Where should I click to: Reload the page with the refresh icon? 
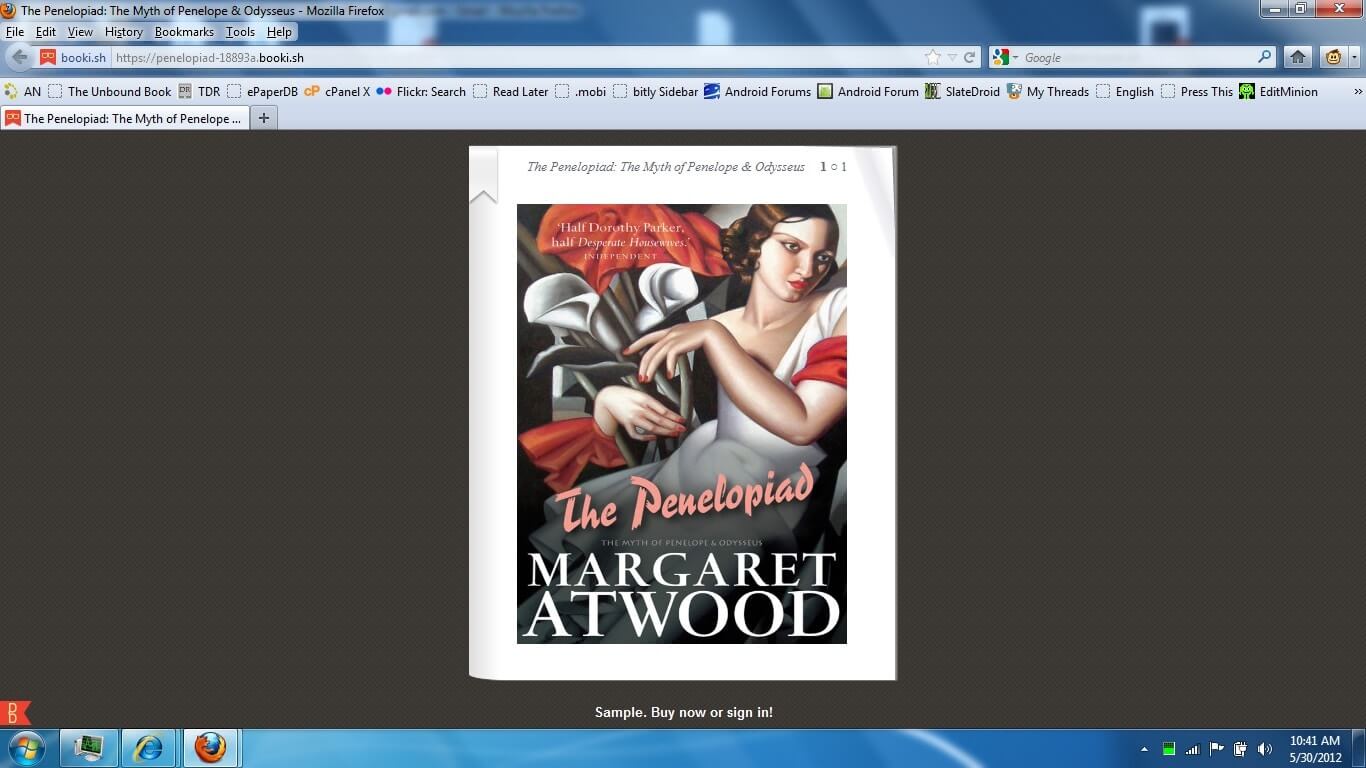click(x=969, y=57)
